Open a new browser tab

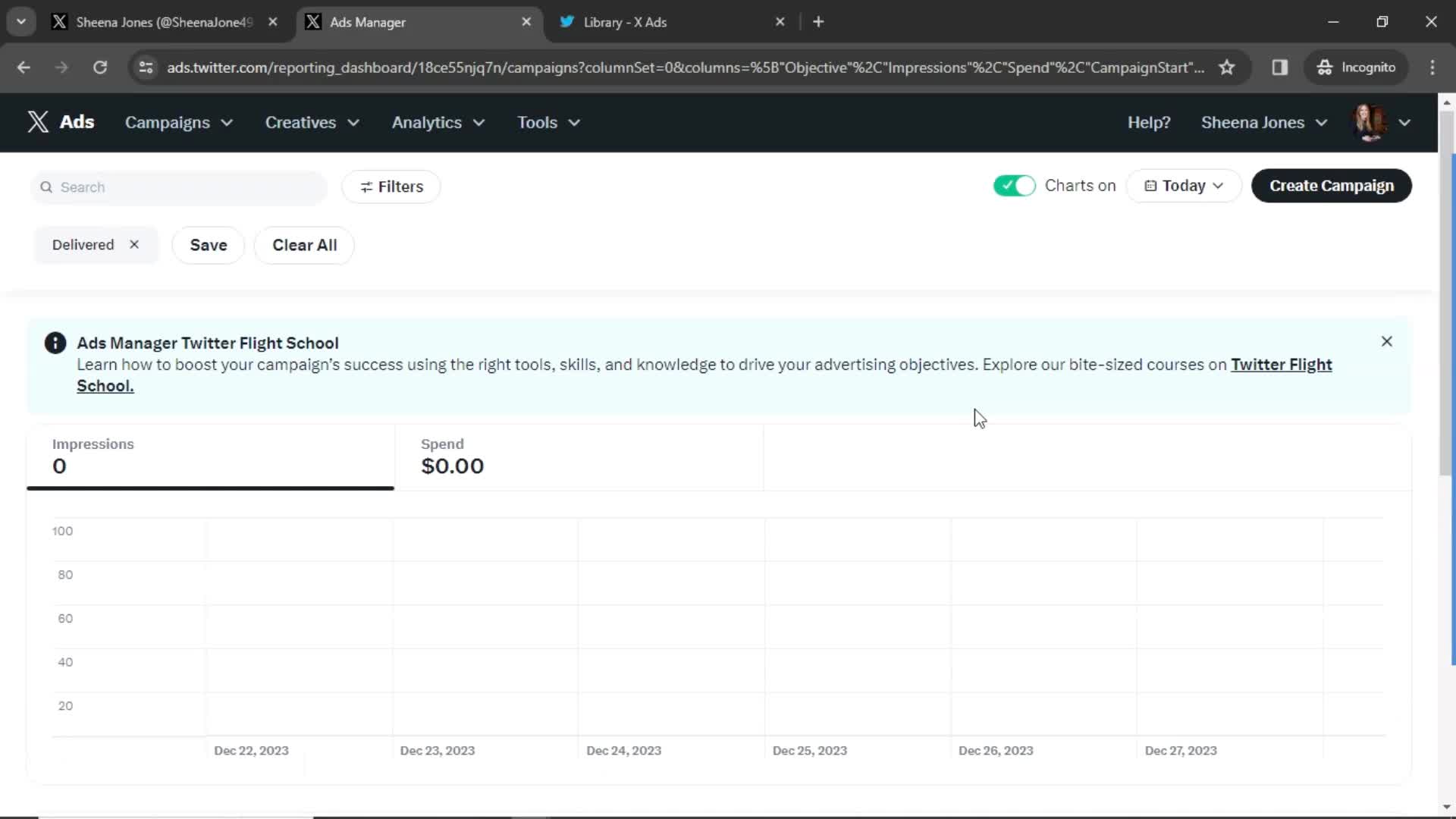(x=818, y=22)
